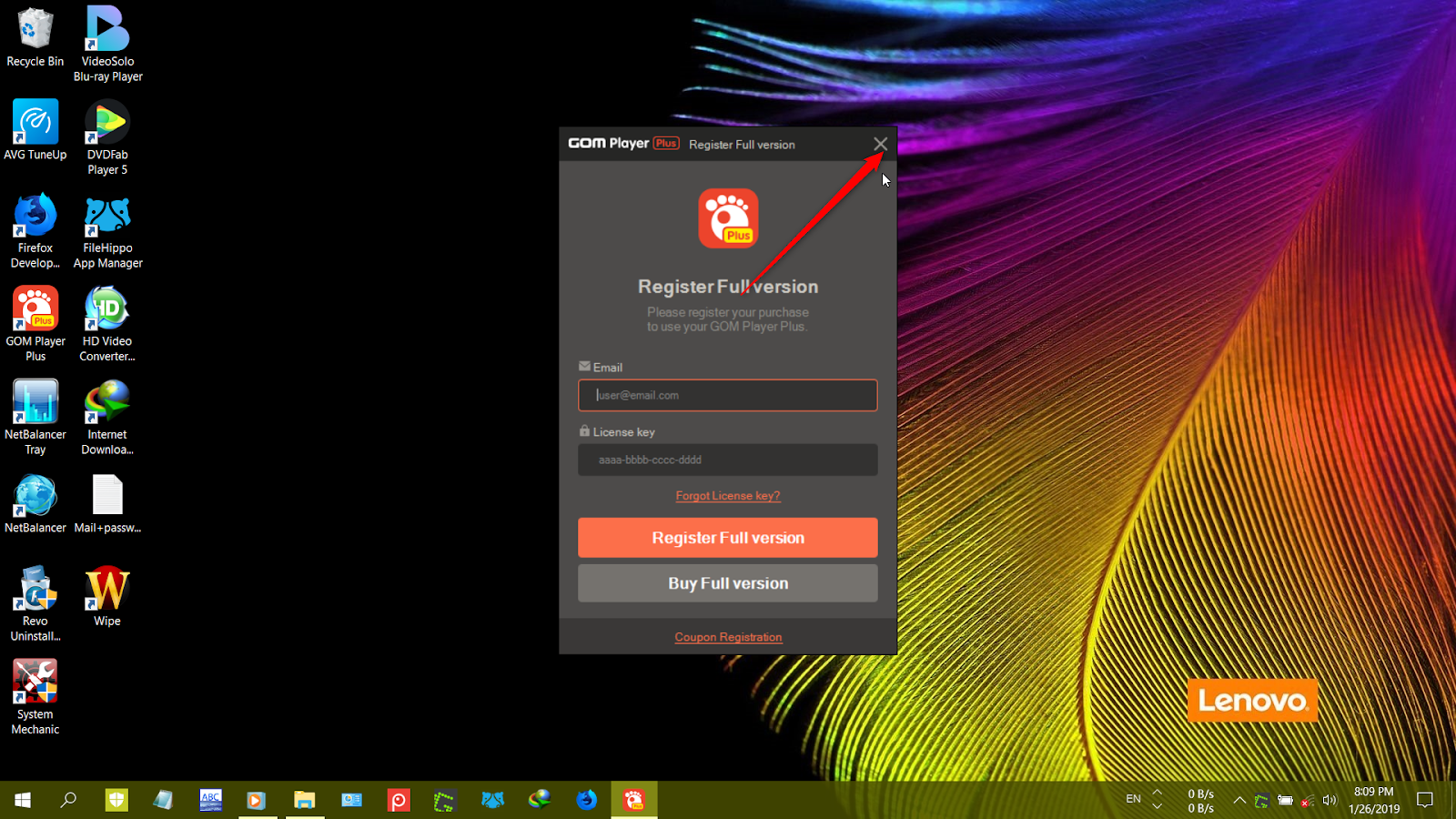Click the Register Full version button
1456x819 pixels.
[728, 538]
